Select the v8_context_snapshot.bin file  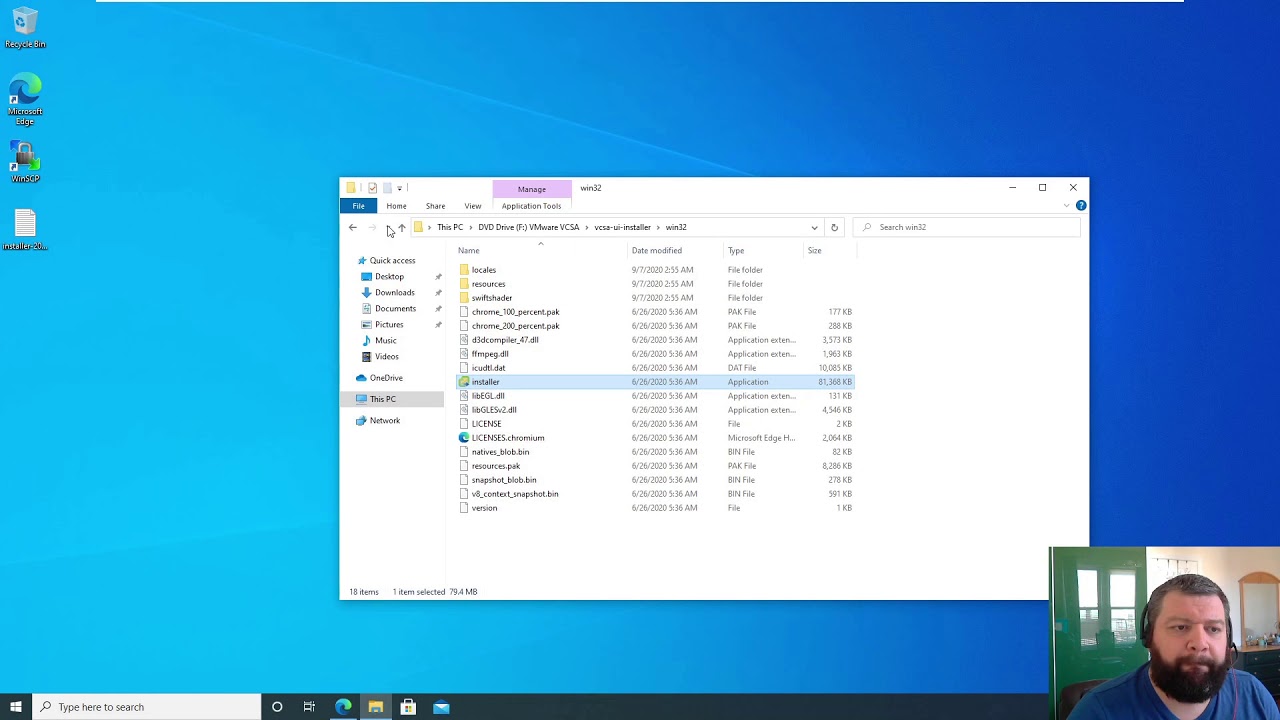[656, 494]
